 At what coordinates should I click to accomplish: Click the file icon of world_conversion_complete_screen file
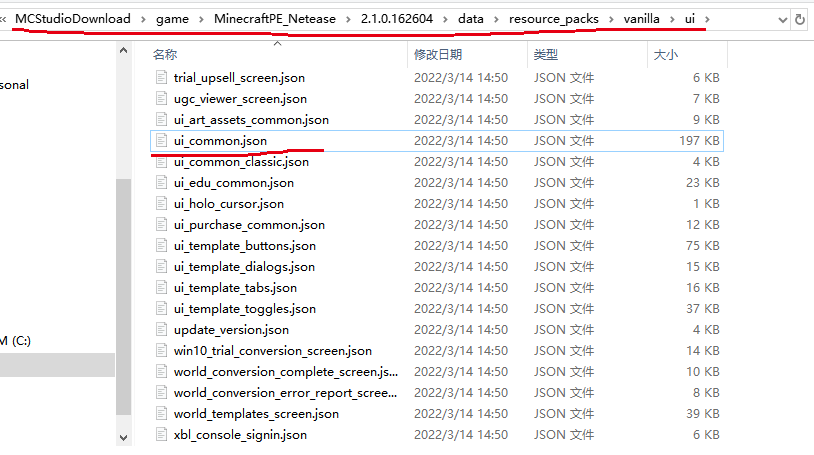[161, 371]
